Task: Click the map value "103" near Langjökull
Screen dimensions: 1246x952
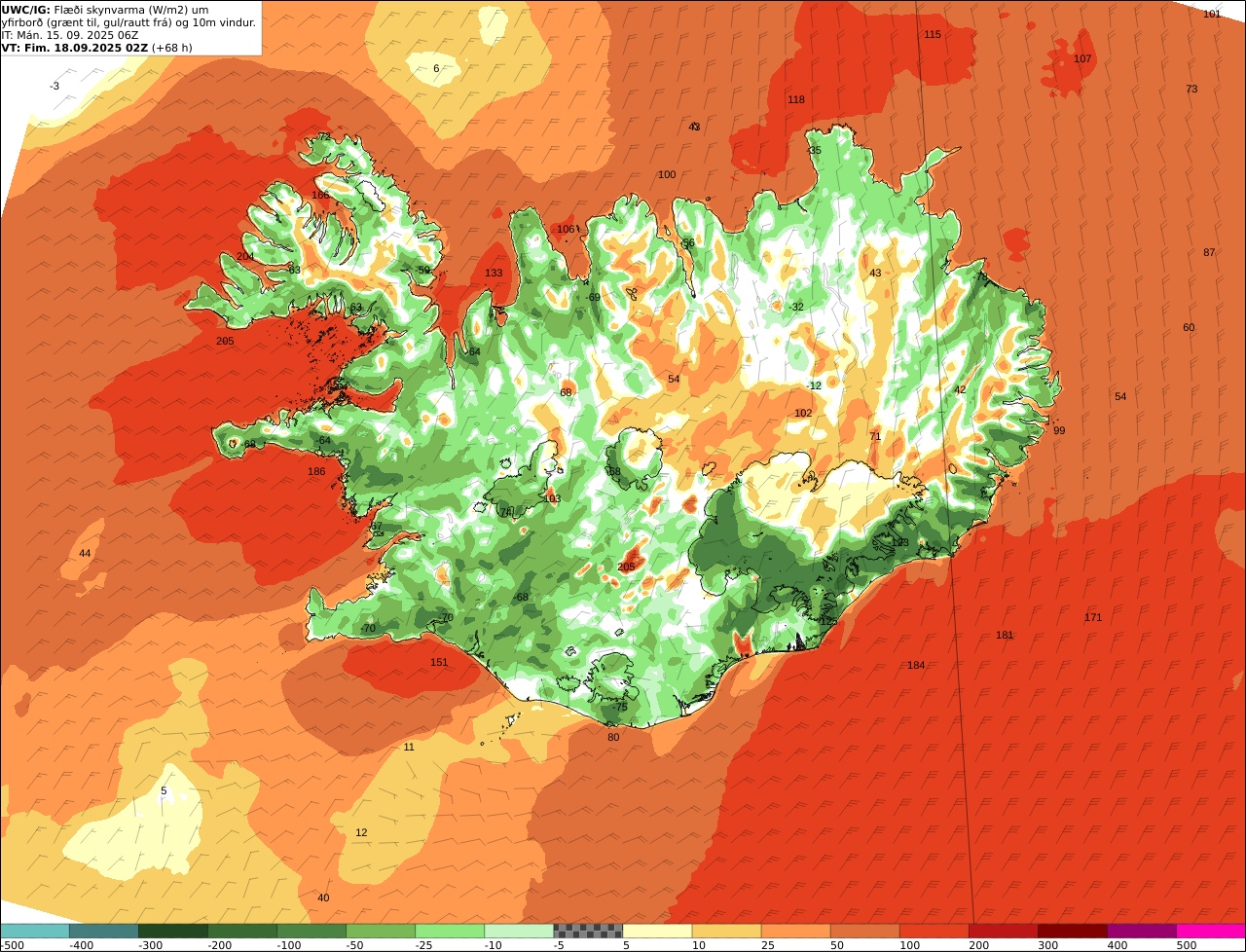Action: (x=552, y=498)
